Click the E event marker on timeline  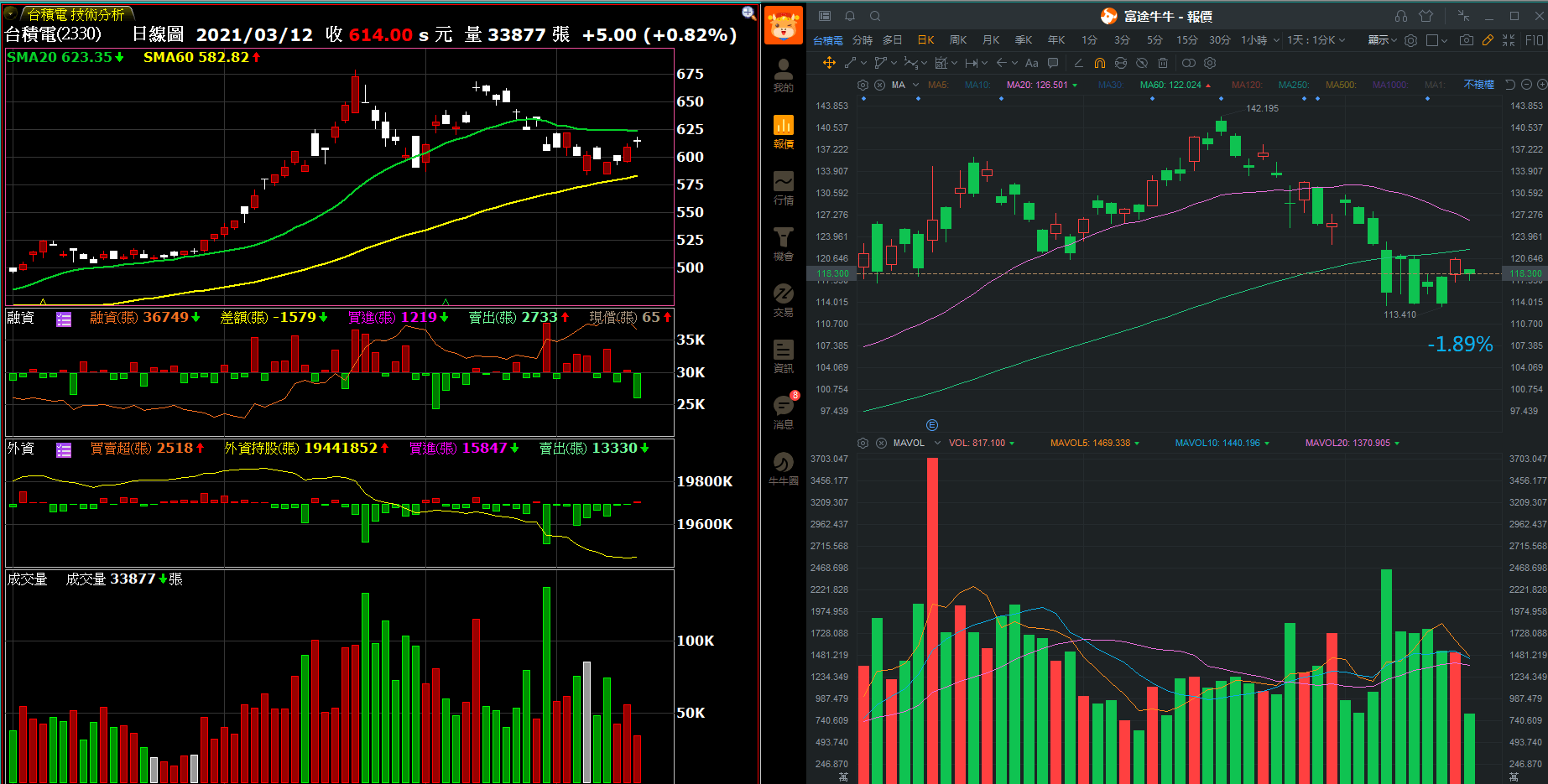931,425
